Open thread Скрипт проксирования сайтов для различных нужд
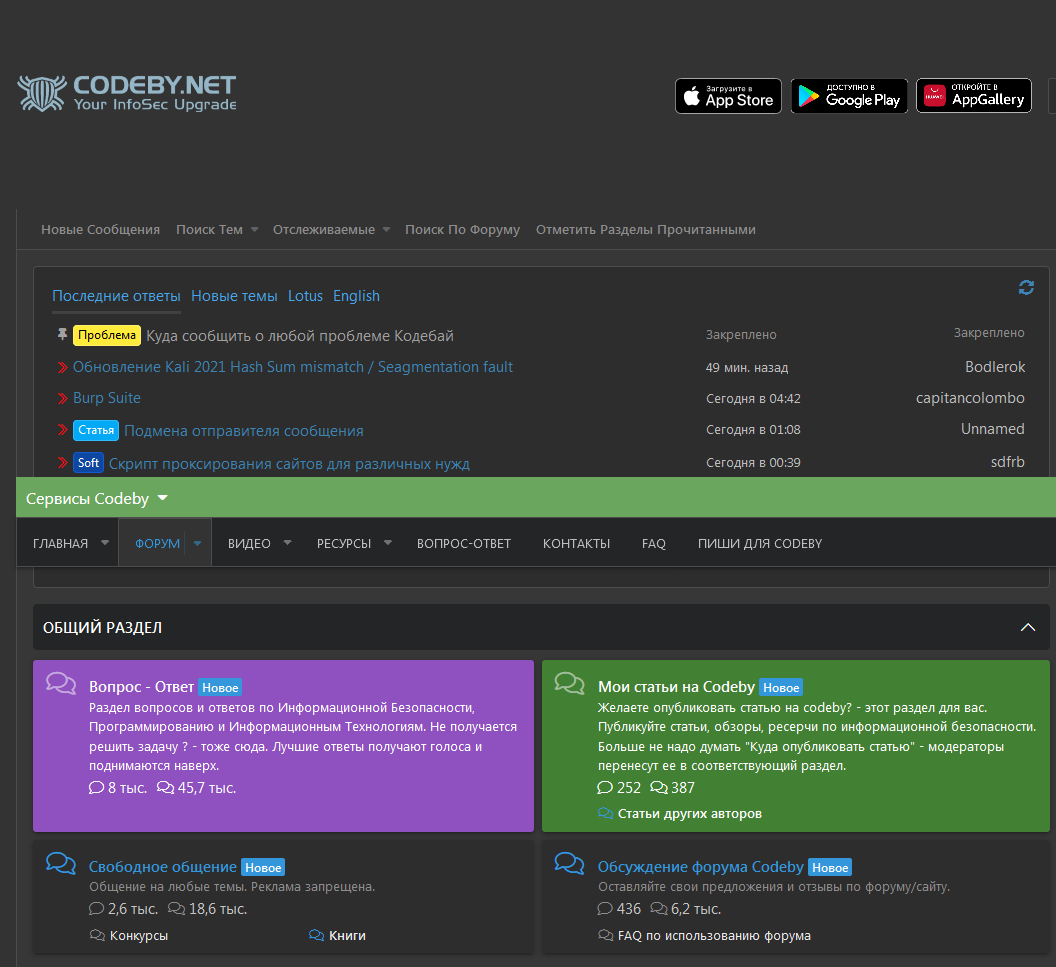 (289, 463)
